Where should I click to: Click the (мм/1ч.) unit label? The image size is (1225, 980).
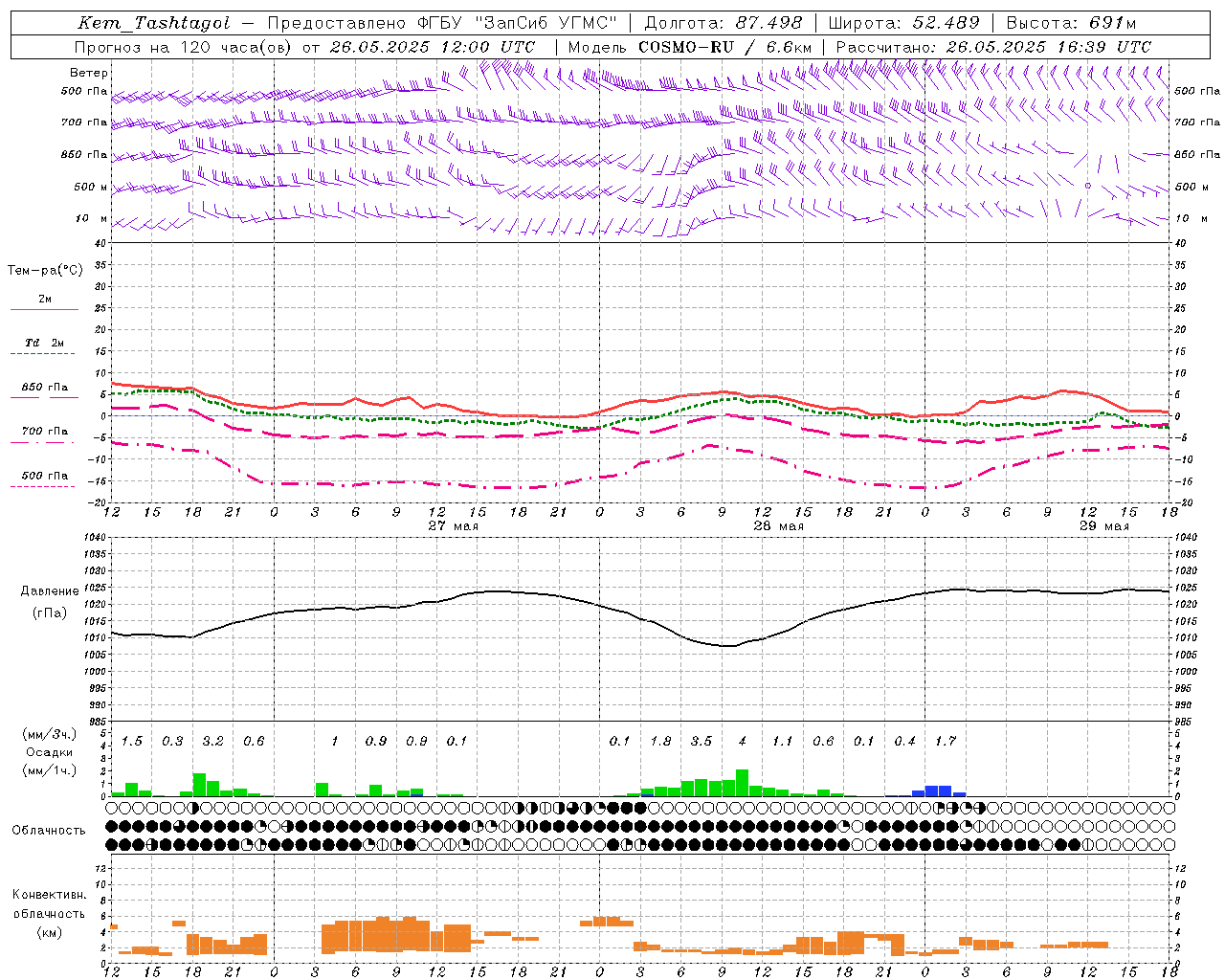click(x=50, y=770)
